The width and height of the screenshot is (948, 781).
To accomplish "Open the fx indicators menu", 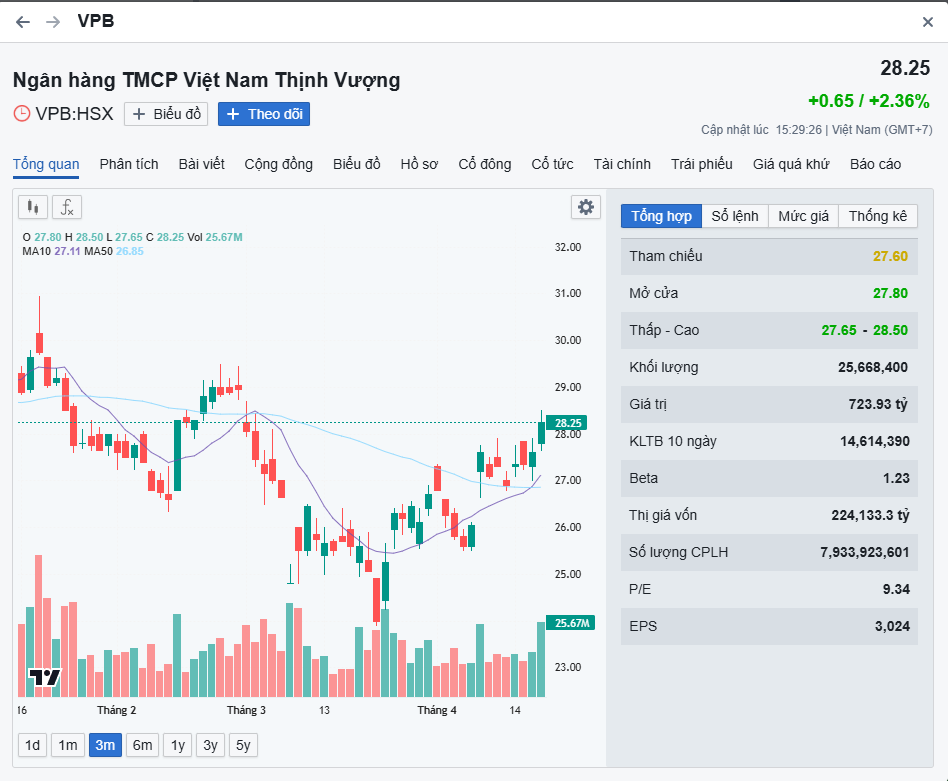I will pyautogui.click(x=67, y=207).
